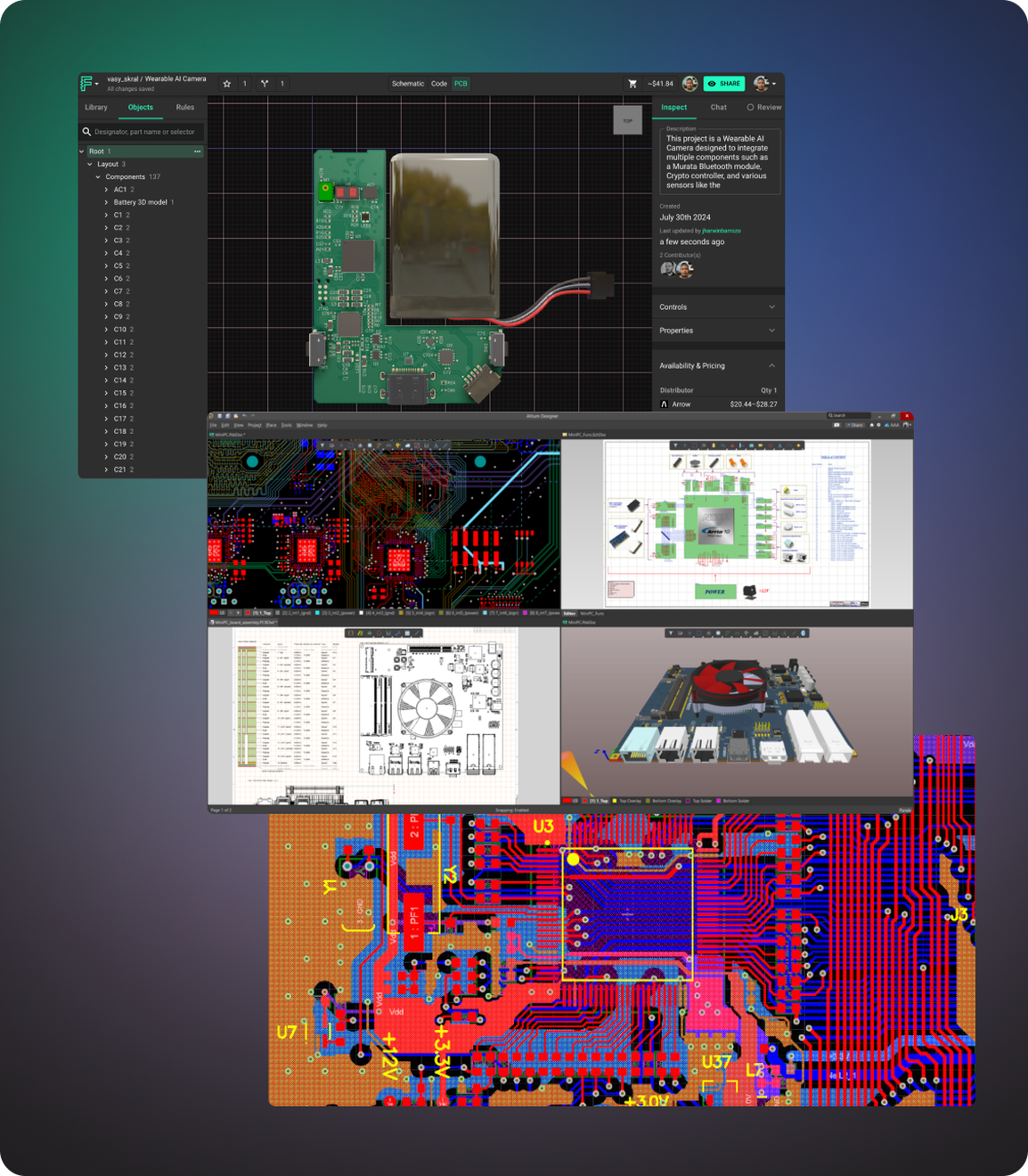This screenshot has width=1028, height=1176.
Task: Select the Editor tab below the schematic
Action: coord(569,613)
